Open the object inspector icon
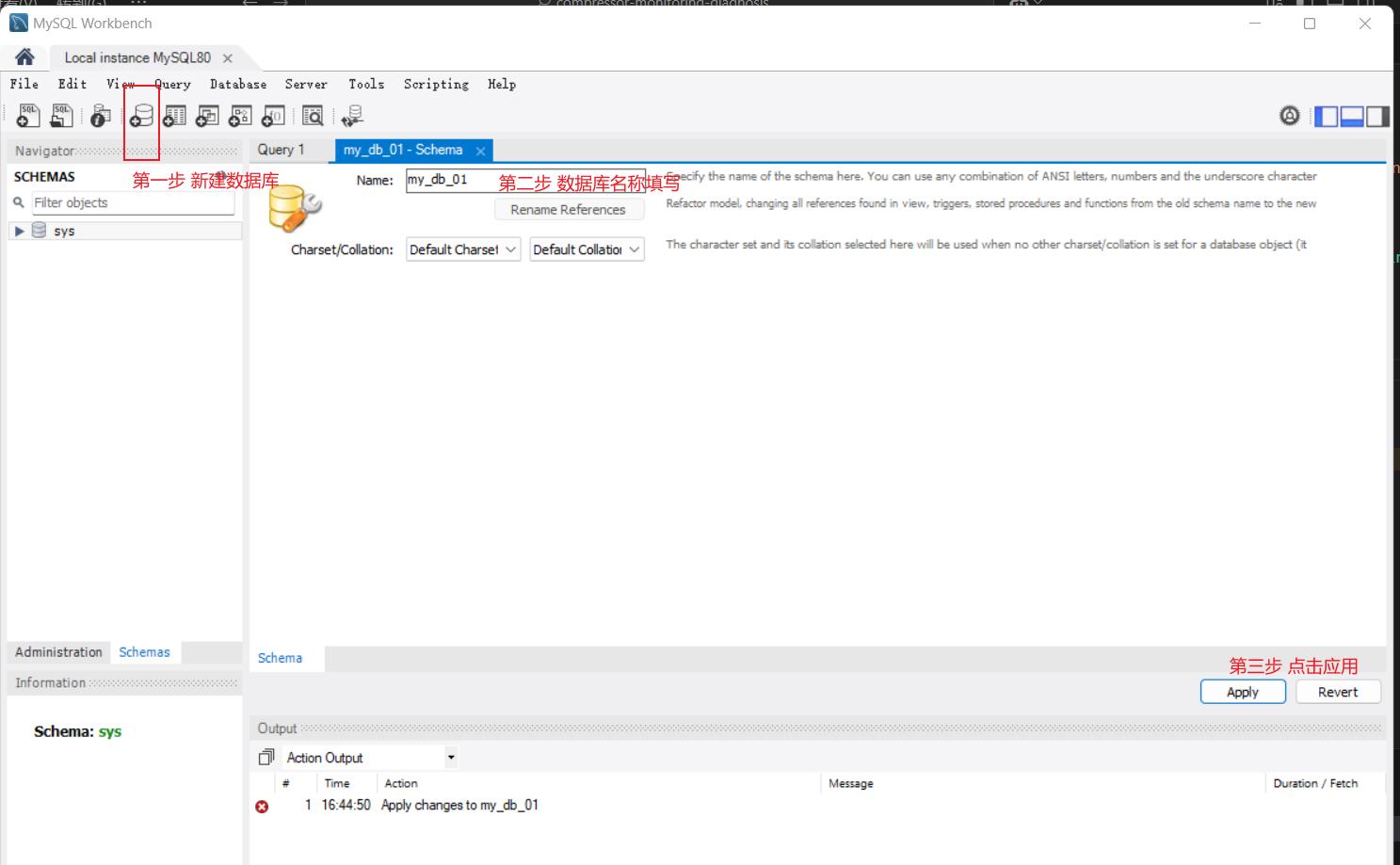 101,116
